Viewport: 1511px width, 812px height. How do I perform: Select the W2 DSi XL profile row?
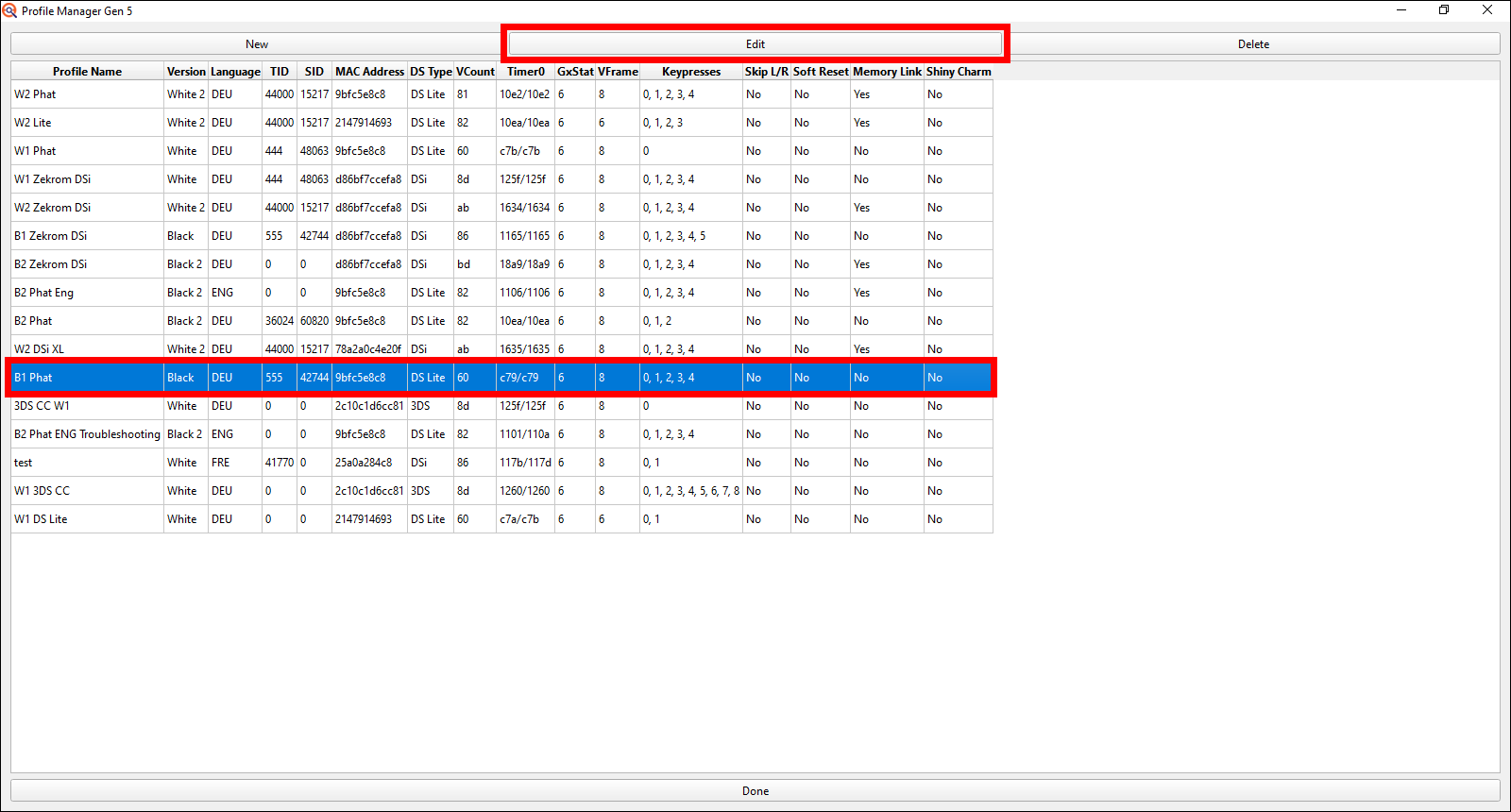40,349
